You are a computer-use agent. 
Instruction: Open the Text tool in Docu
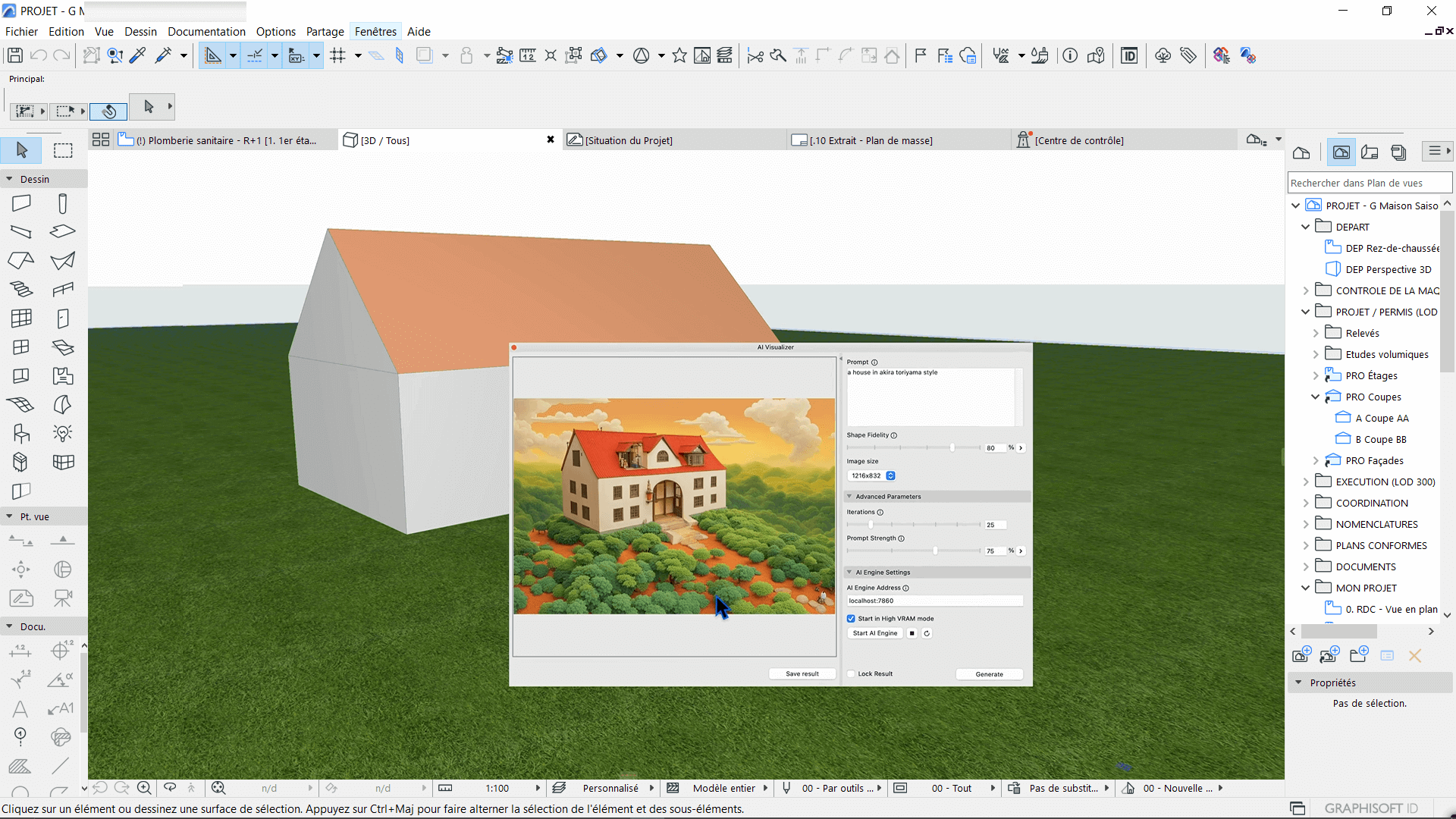(20, 709)
